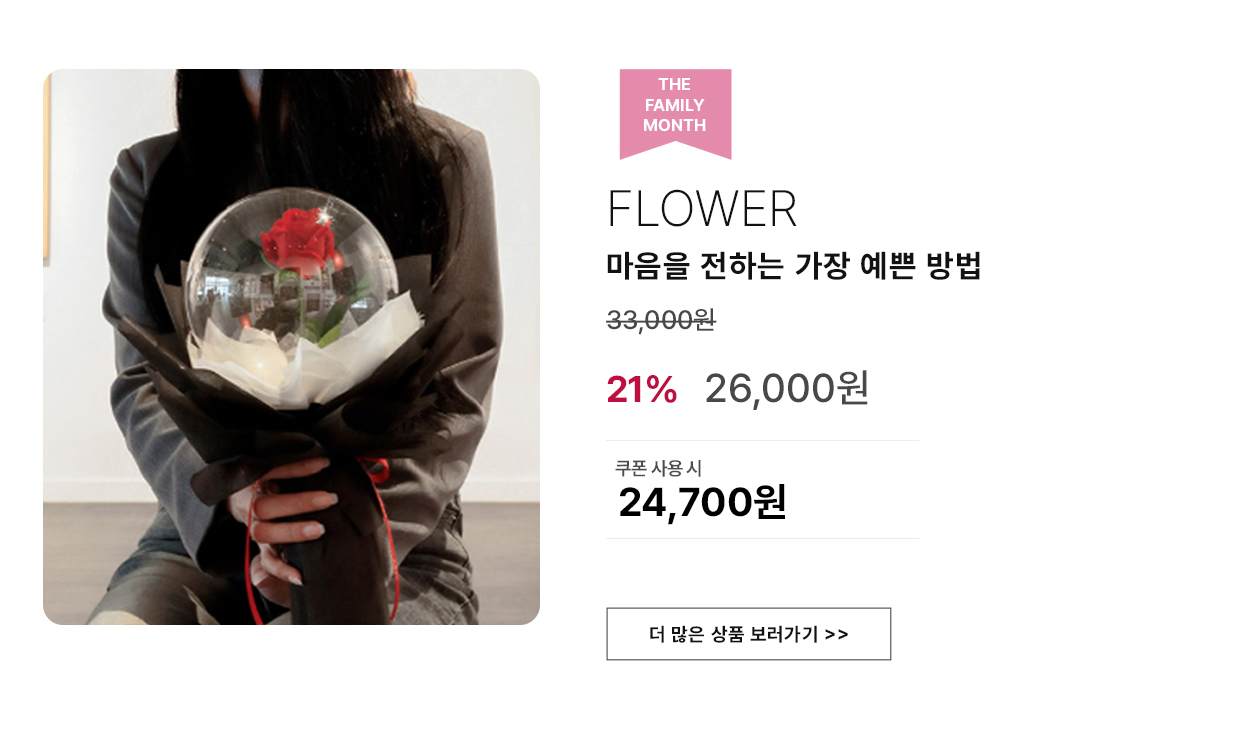Click the 쿠폰 사용 시 label
Image resolution: width=1250 pixels, height=729 pixels.
[658, 467]
